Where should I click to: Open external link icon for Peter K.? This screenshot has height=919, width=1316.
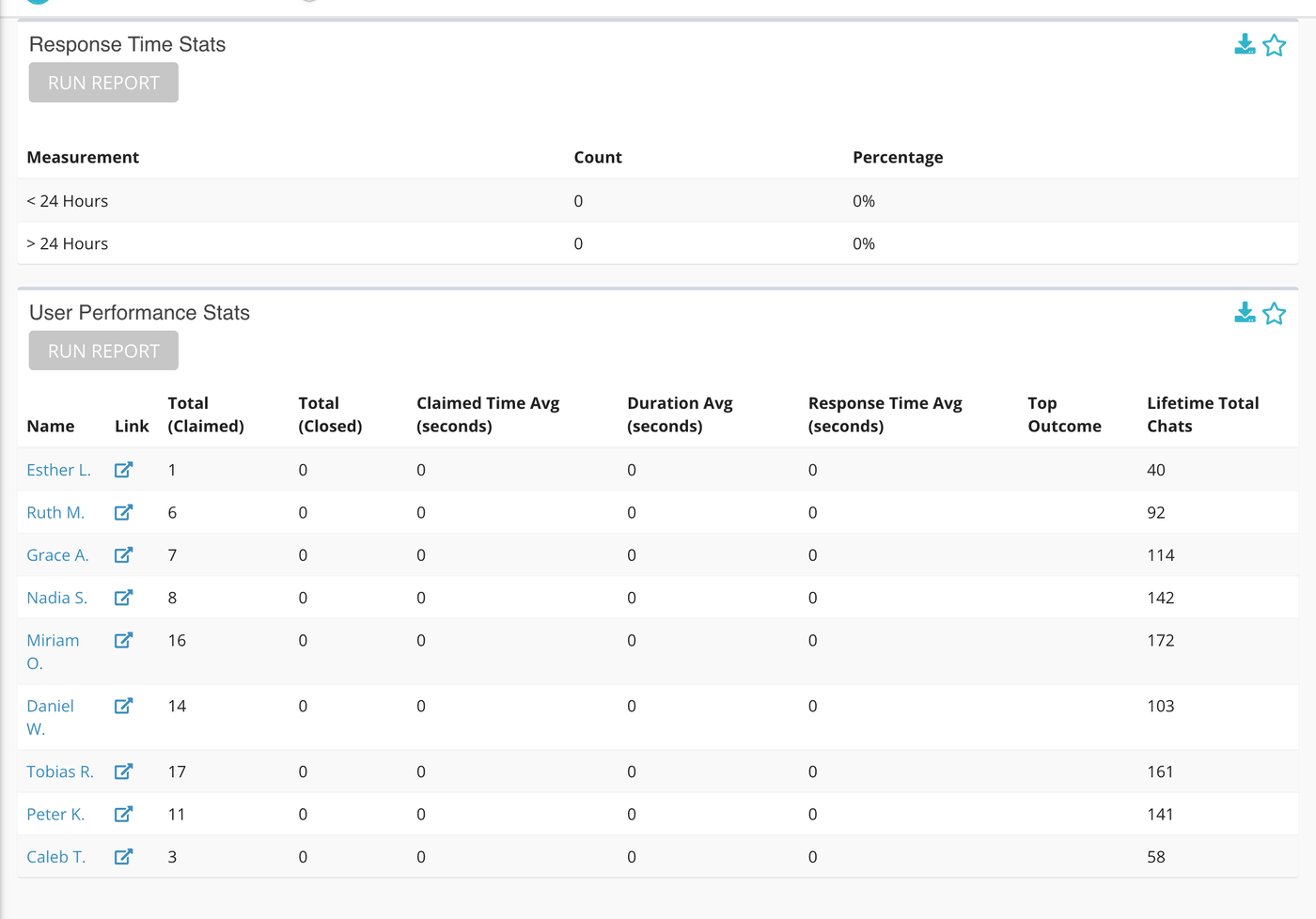124,814
